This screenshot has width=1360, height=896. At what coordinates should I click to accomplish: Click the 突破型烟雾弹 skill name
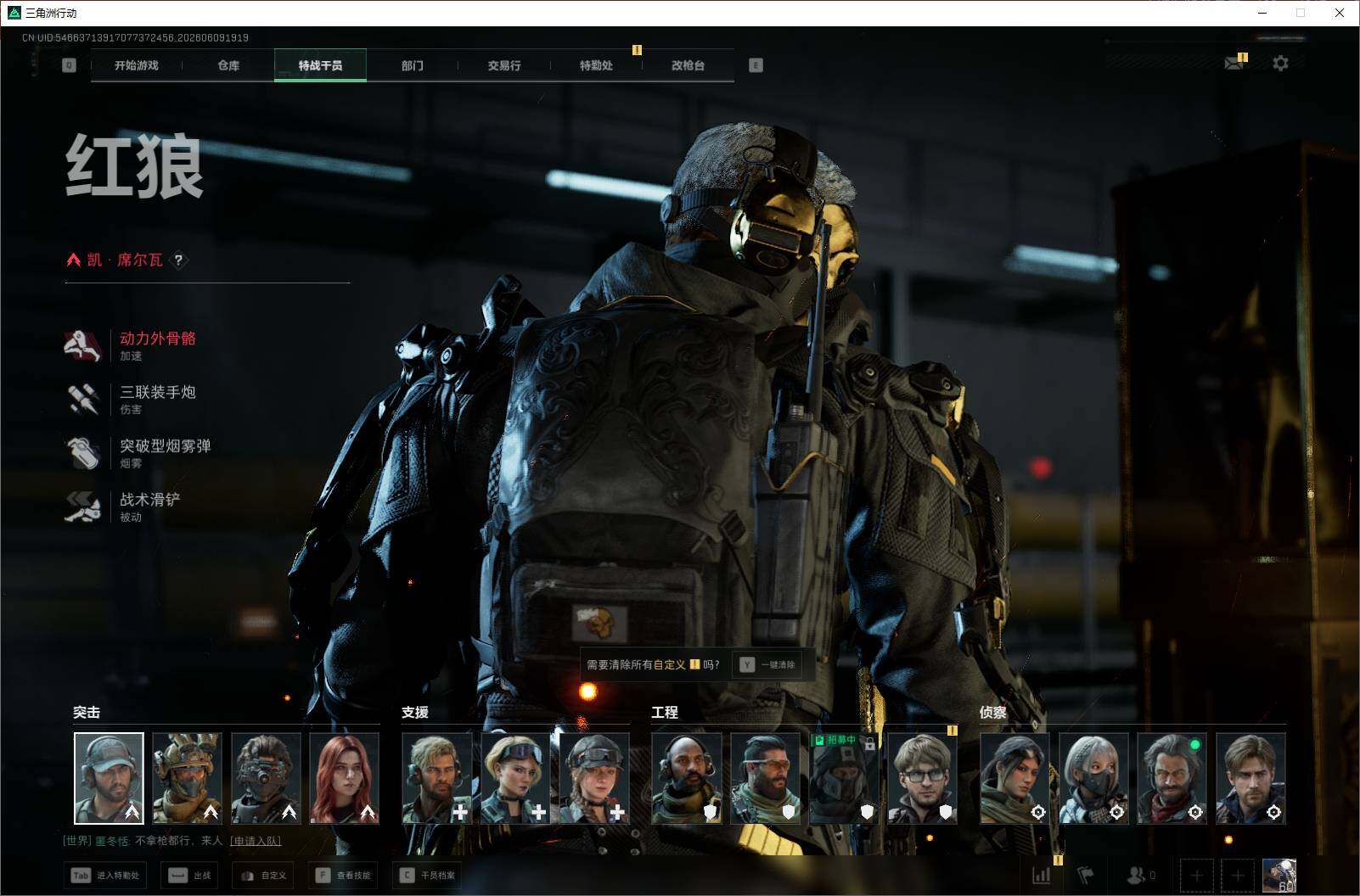pos(166,445)
